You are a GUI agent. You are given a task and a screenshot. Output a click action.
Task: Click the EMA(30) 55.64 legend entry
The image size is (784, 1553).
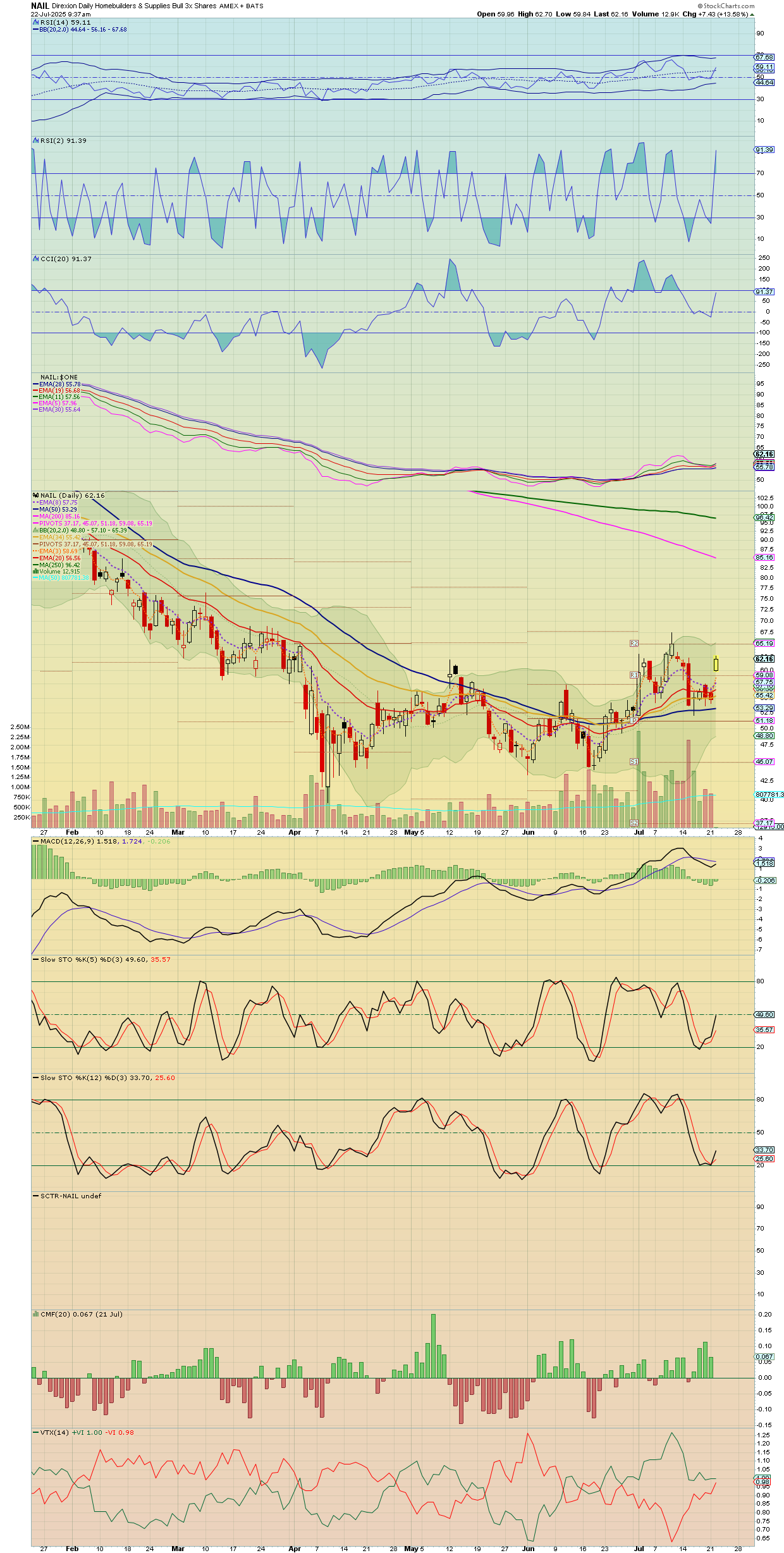(x=57, y=409)
